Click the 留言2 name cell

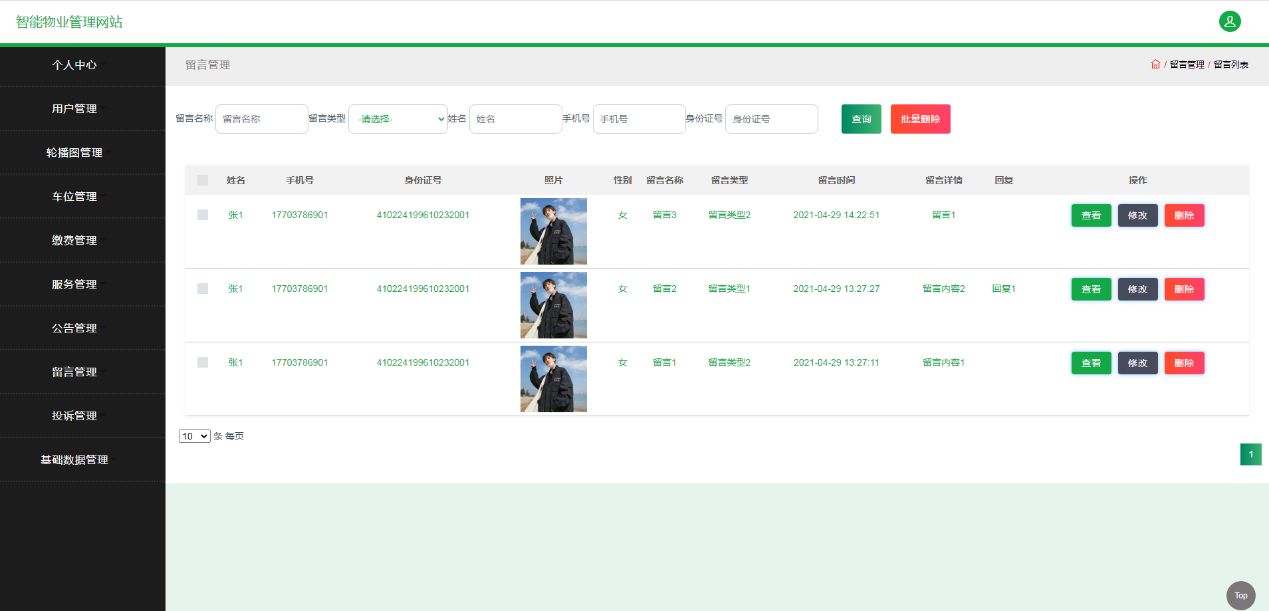click(664, 289)
